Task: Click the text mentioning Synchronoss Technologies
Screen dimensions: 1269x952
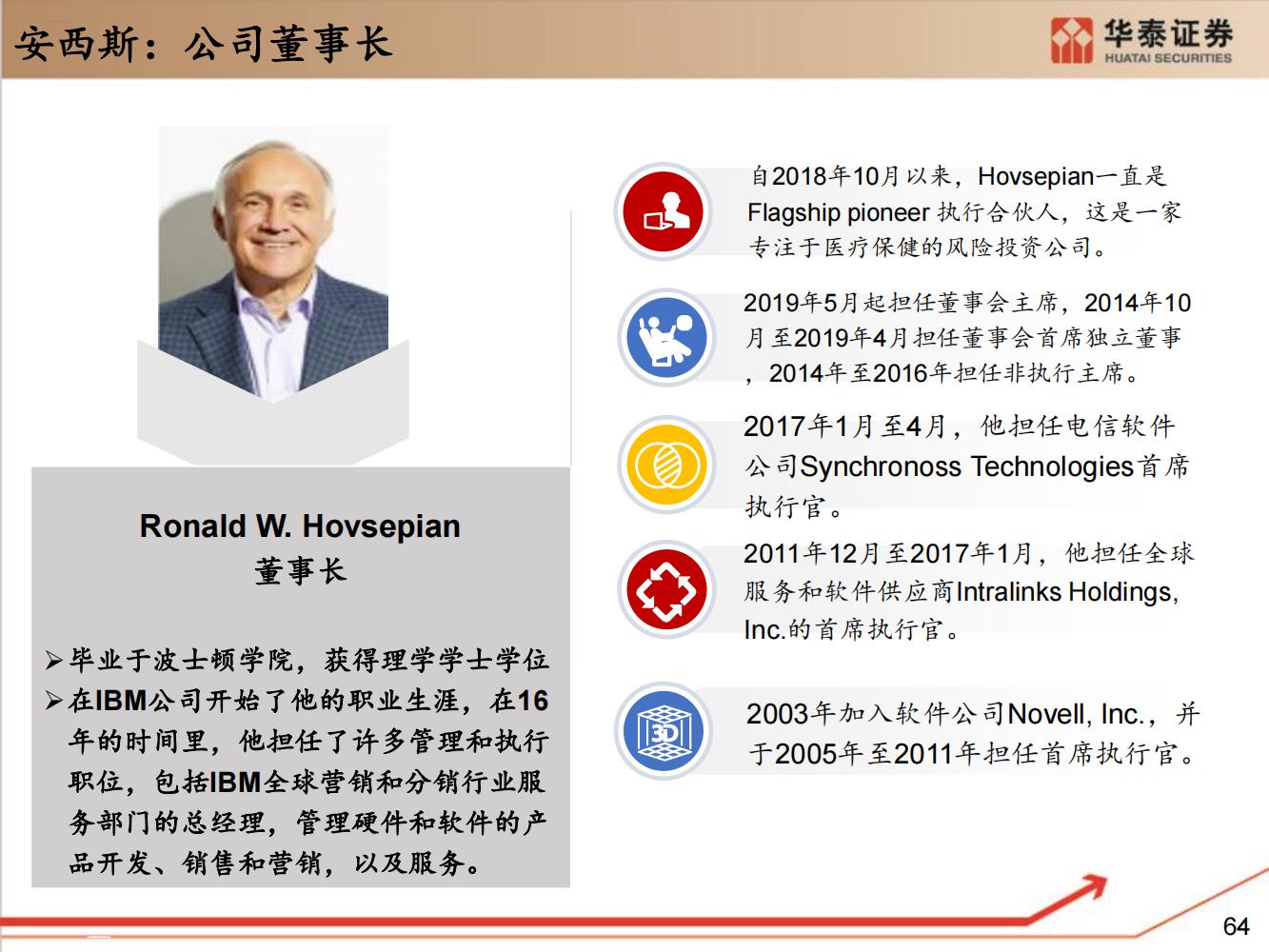Action: [x=966, y=466]
